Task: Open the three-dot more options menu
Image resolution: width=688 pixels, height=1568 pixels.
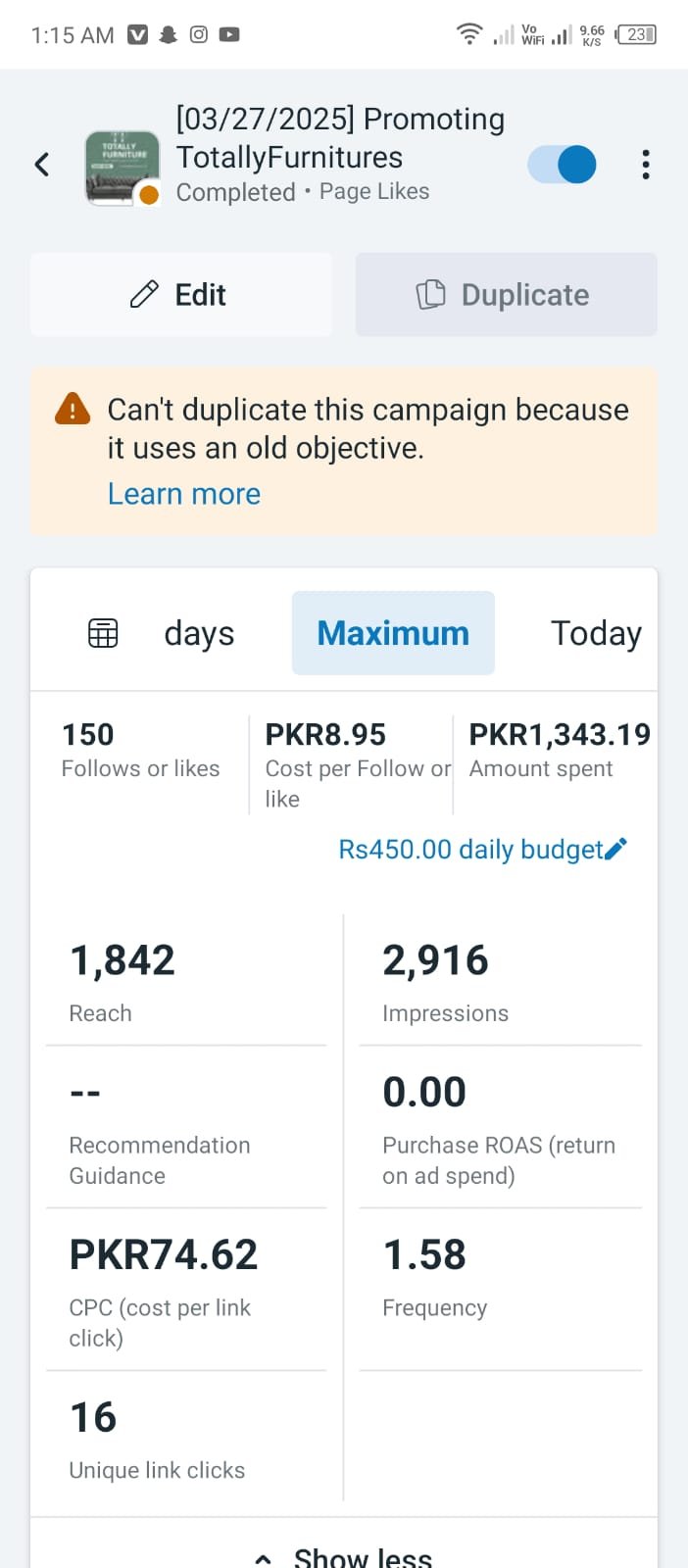Action: 645,164
